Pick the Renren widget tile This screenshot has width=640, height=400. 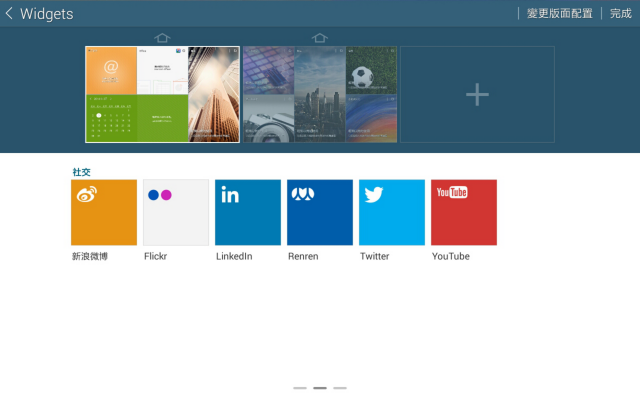tap(320, 212)
